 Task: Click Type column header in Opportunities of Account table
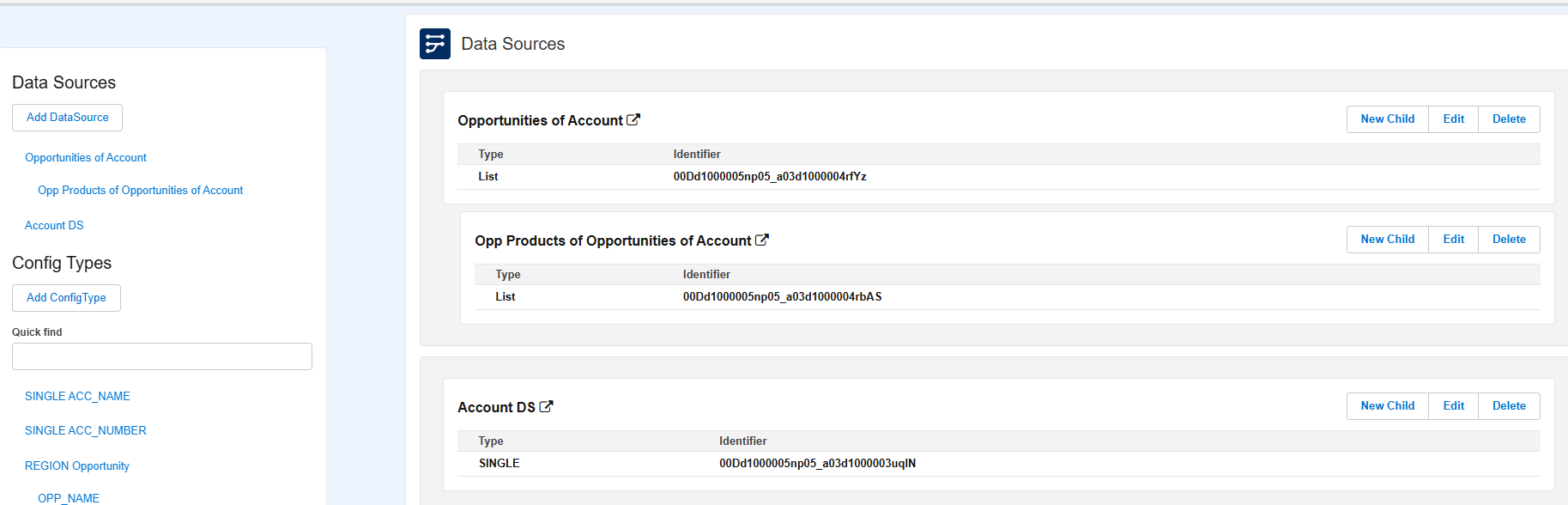[490, 155]
